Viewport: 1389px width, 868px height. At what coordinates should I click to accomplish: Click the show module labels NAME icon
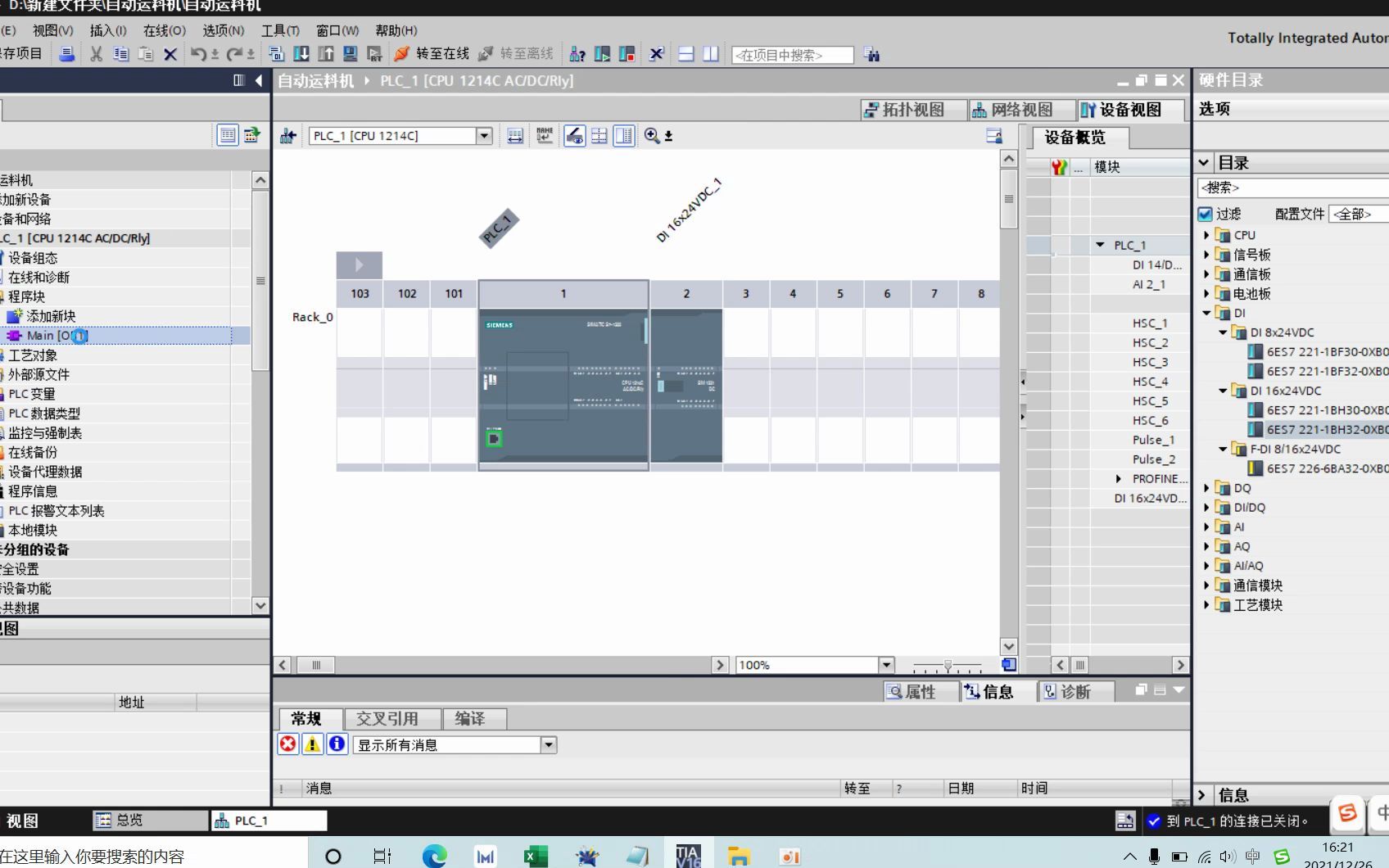pos(545,136)
